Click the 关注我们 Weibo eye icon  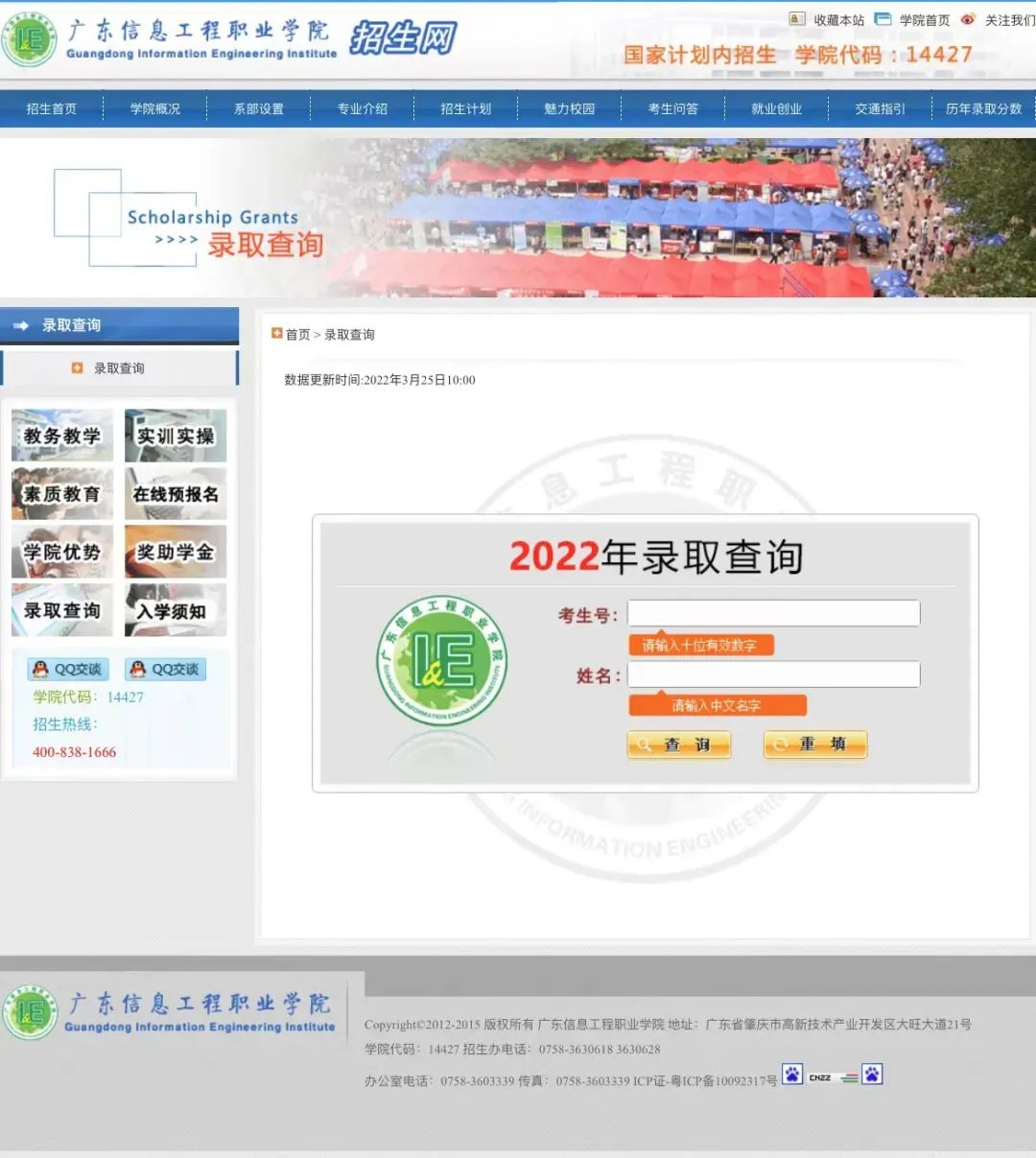[x=968, y=19]
